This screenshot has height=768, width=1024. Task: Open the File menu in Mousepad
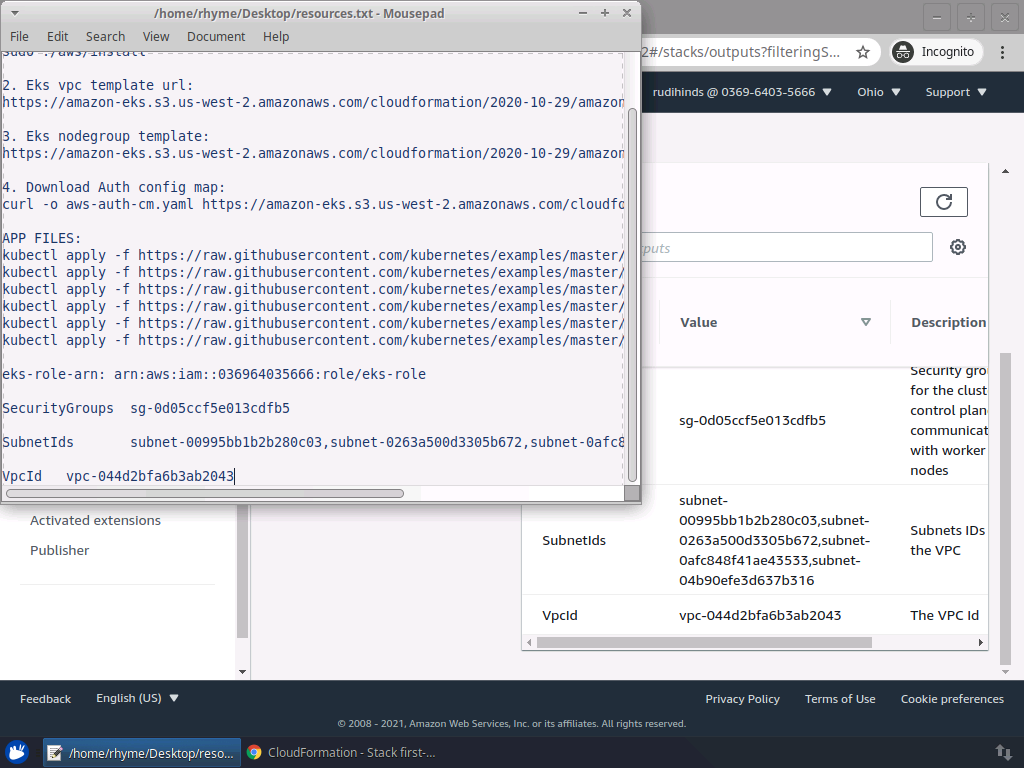point(19,37)
